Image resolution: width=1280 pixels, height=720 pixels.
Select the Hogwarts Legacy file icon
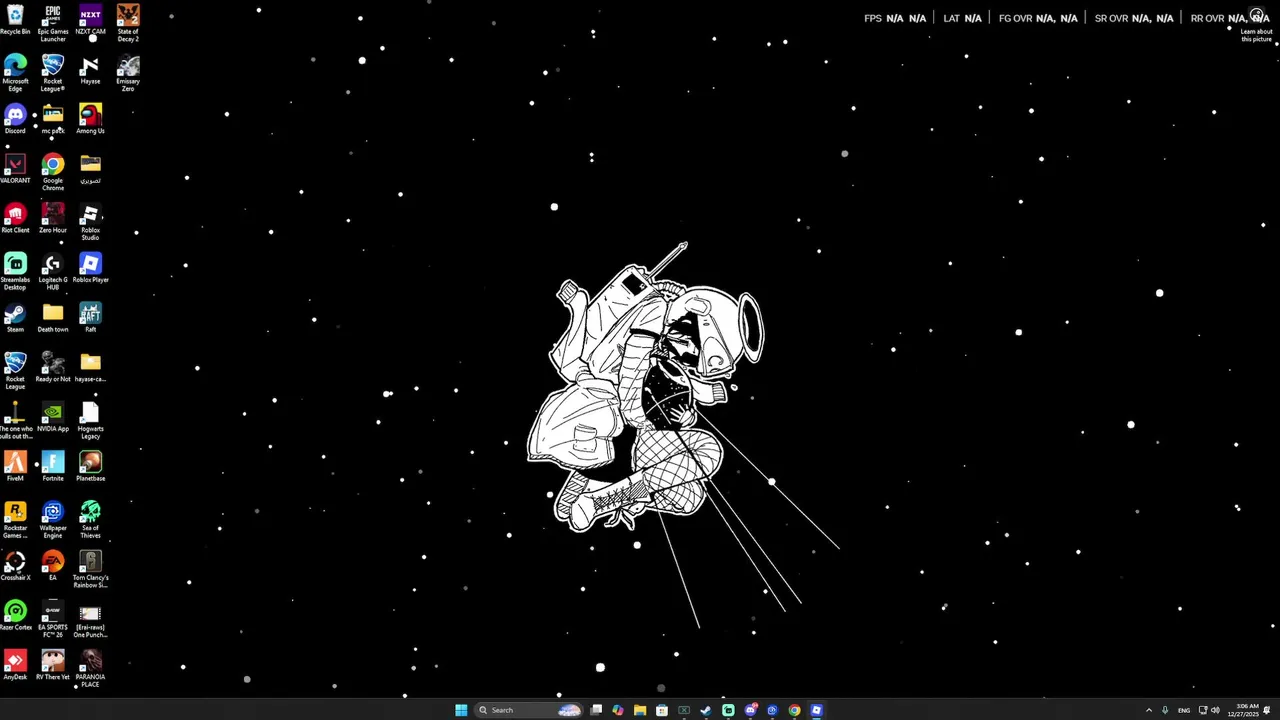(90, 420)
